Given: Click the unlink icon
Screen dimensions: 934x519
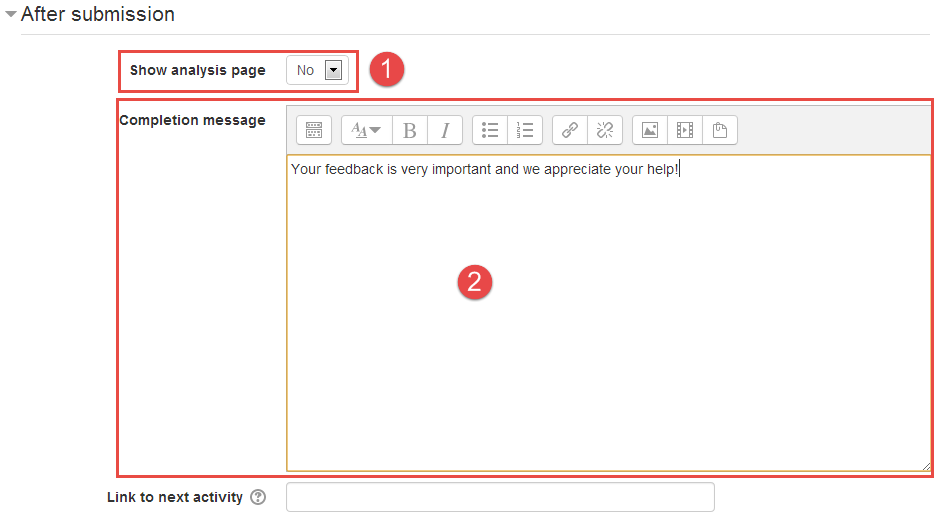Looking at the screenshot, I should [x=605, y=130].
